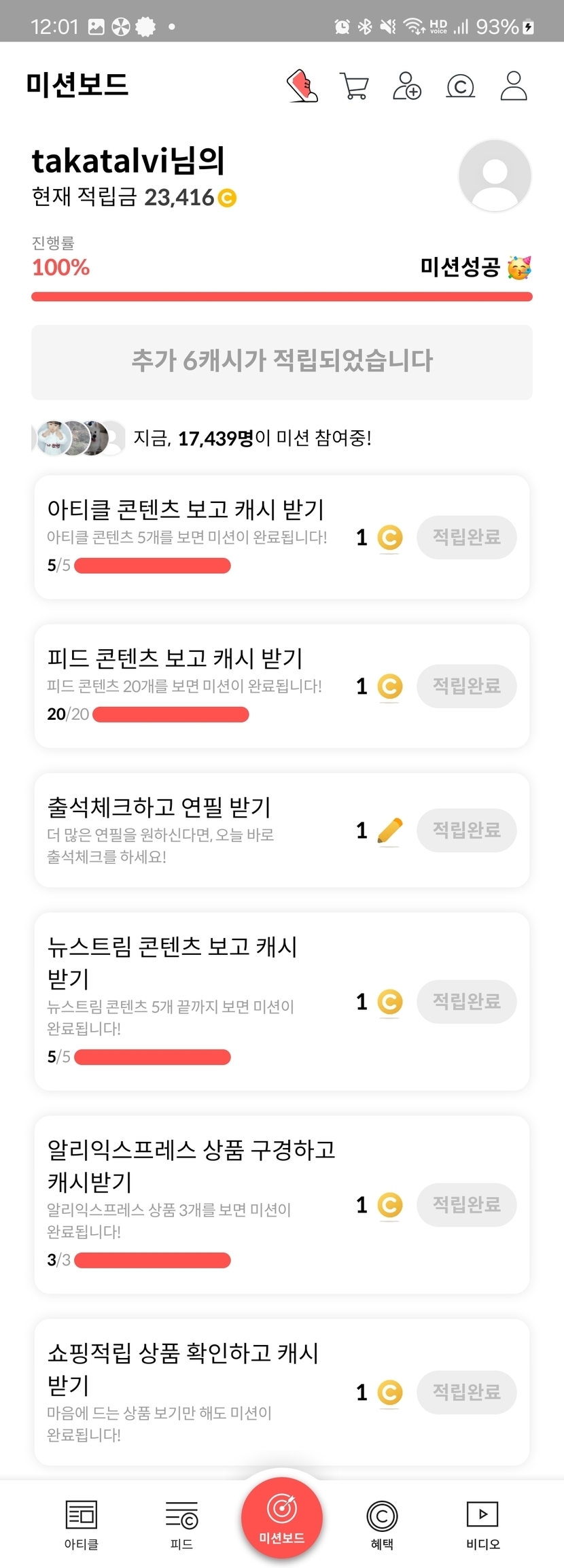This screenshot has height=1568, width=564.
Task: Tap 적립완료 on the 아티클 콘텐츠 mission
Action: point(466,537)
